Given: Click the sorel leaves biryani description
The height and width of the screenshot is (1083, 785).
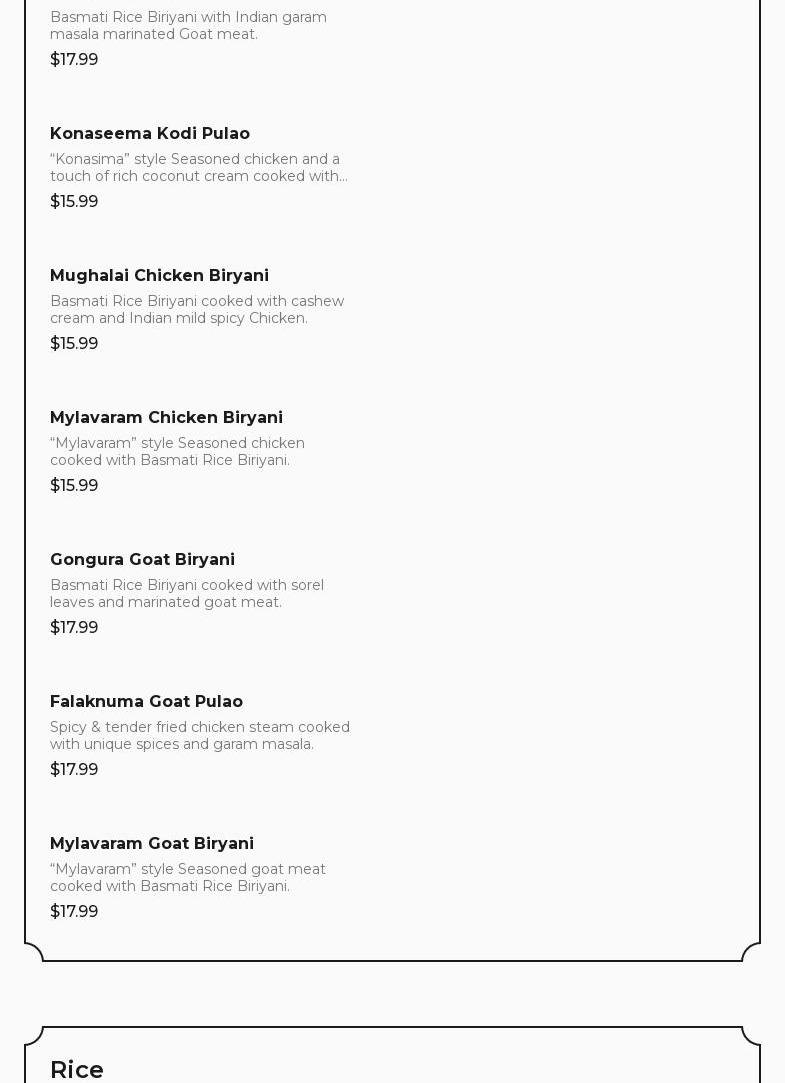Looking at the screenshot, I should (187, 593).
